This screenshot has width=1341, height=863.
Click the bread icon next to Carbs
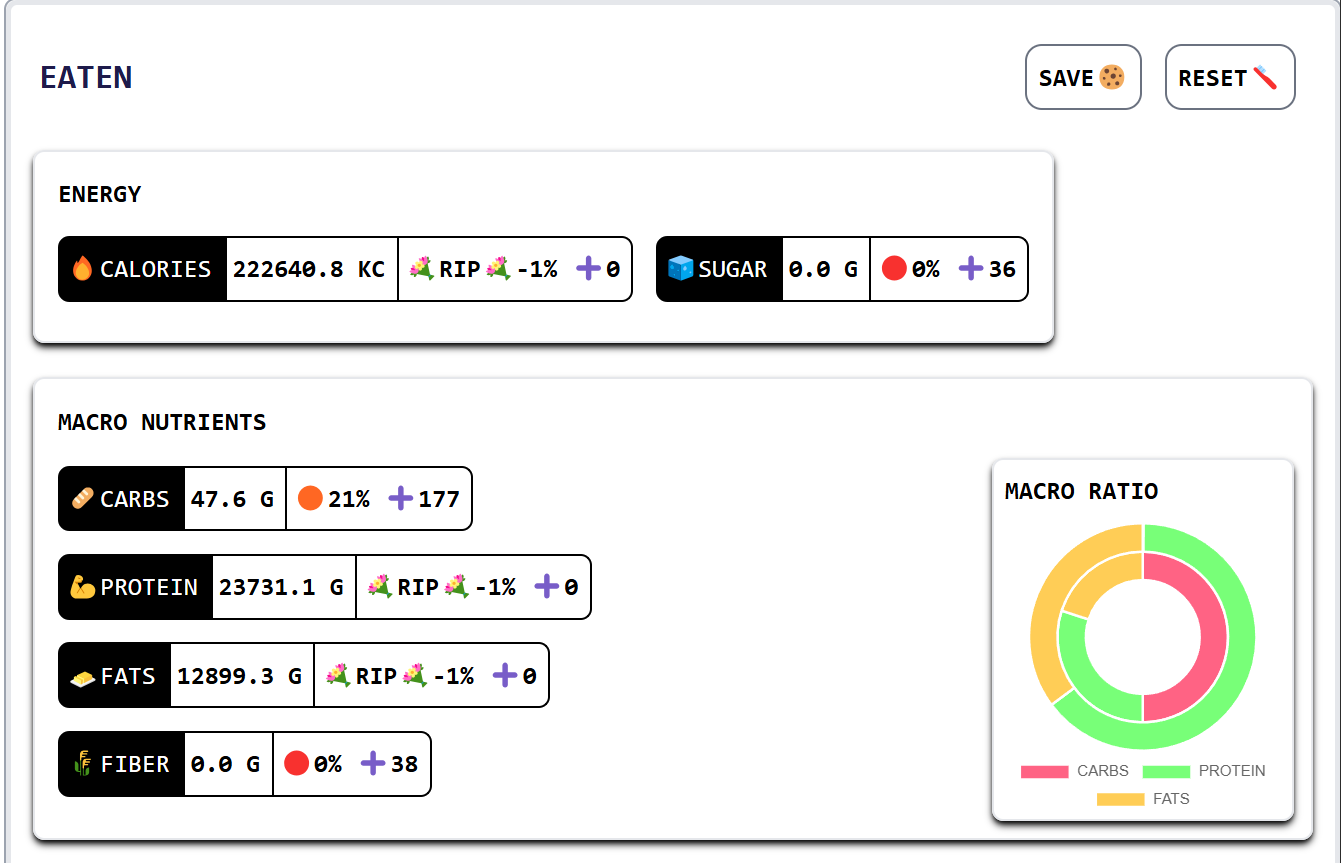(83, 499)
